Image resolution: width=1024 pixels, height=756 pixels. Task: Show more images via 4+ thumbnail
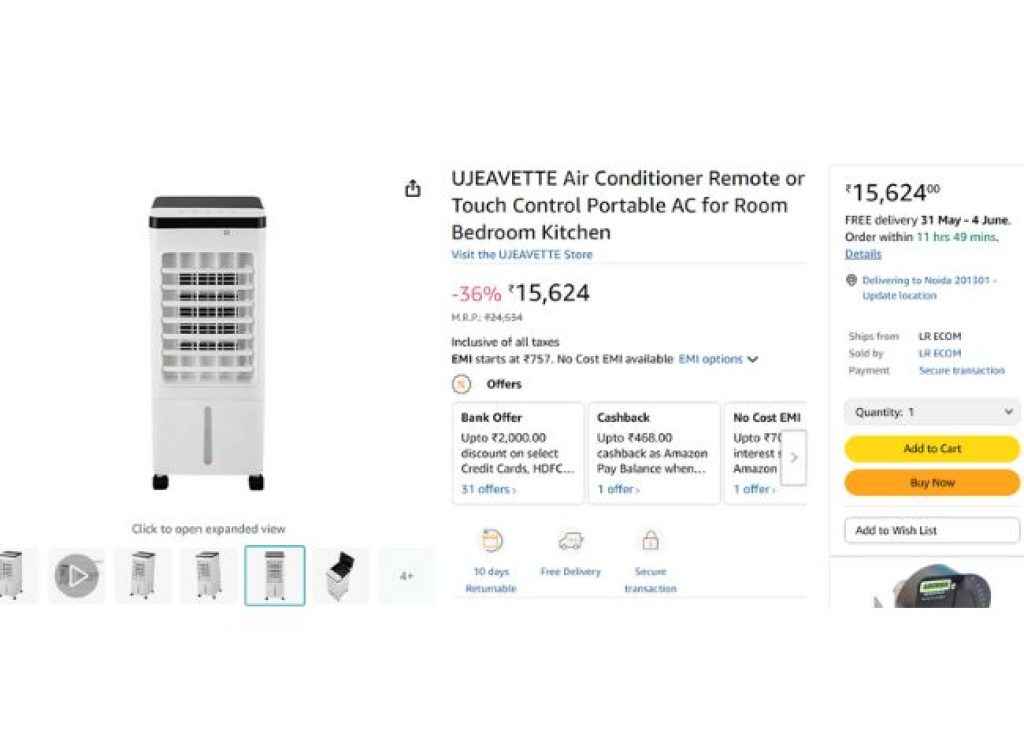[x=406, y=576]
